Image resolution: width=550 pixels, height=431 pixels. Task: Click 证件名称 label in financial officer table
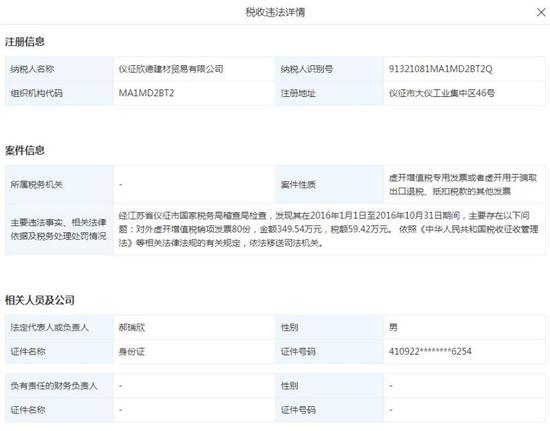tap(59, 410)
